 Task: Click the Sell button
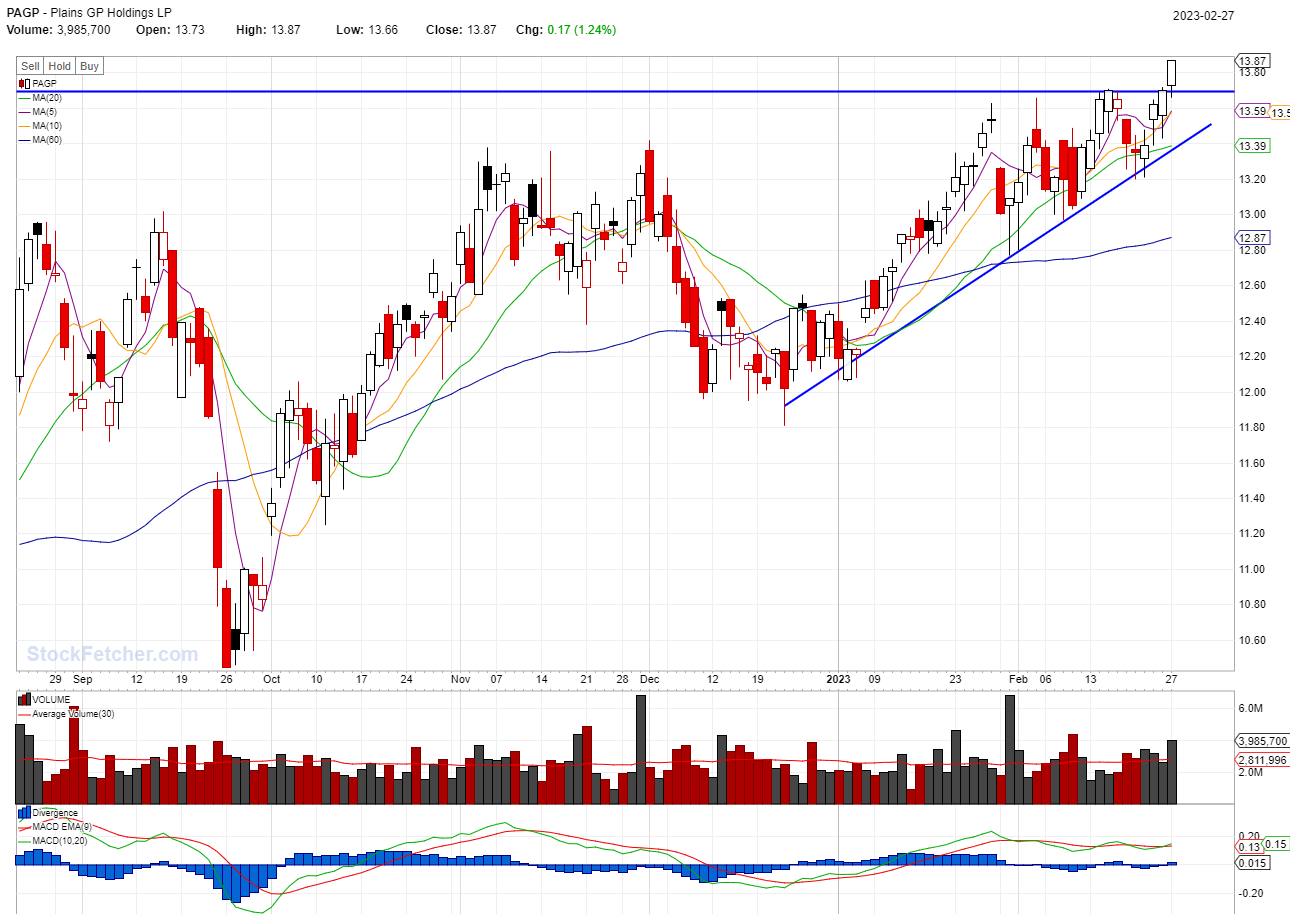[31, 66]
